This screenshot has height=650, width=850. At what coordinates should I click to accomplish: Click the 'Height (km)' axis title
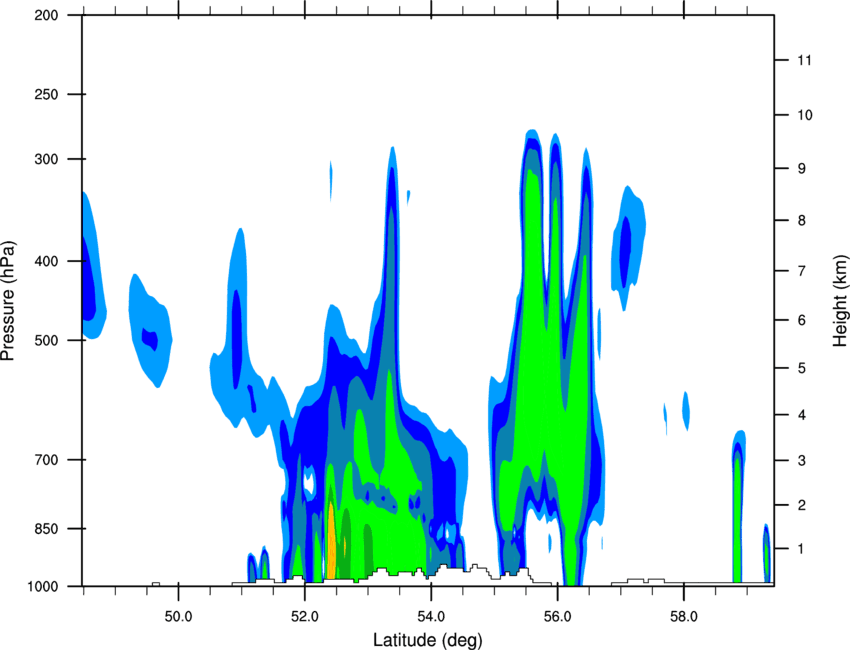840,300
